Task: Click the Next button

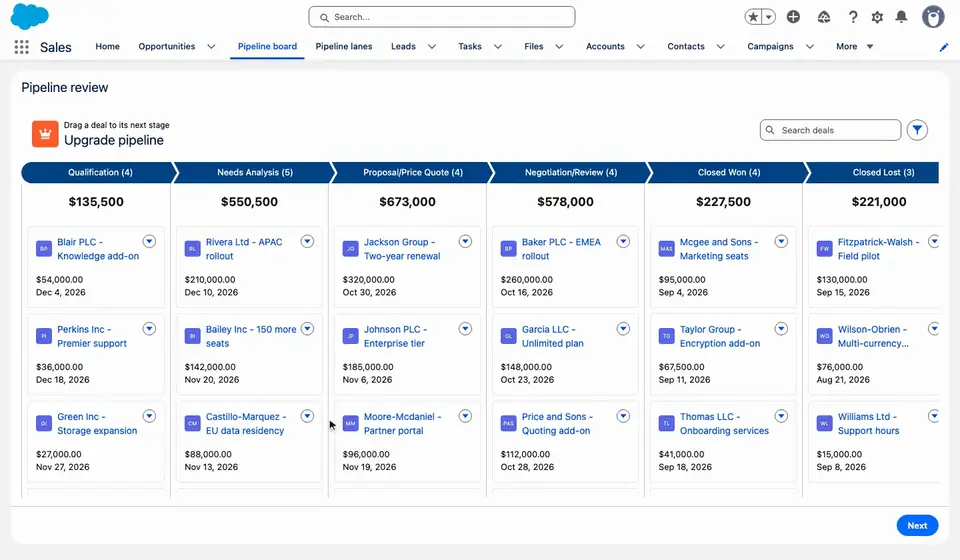Action: point(917,525)
